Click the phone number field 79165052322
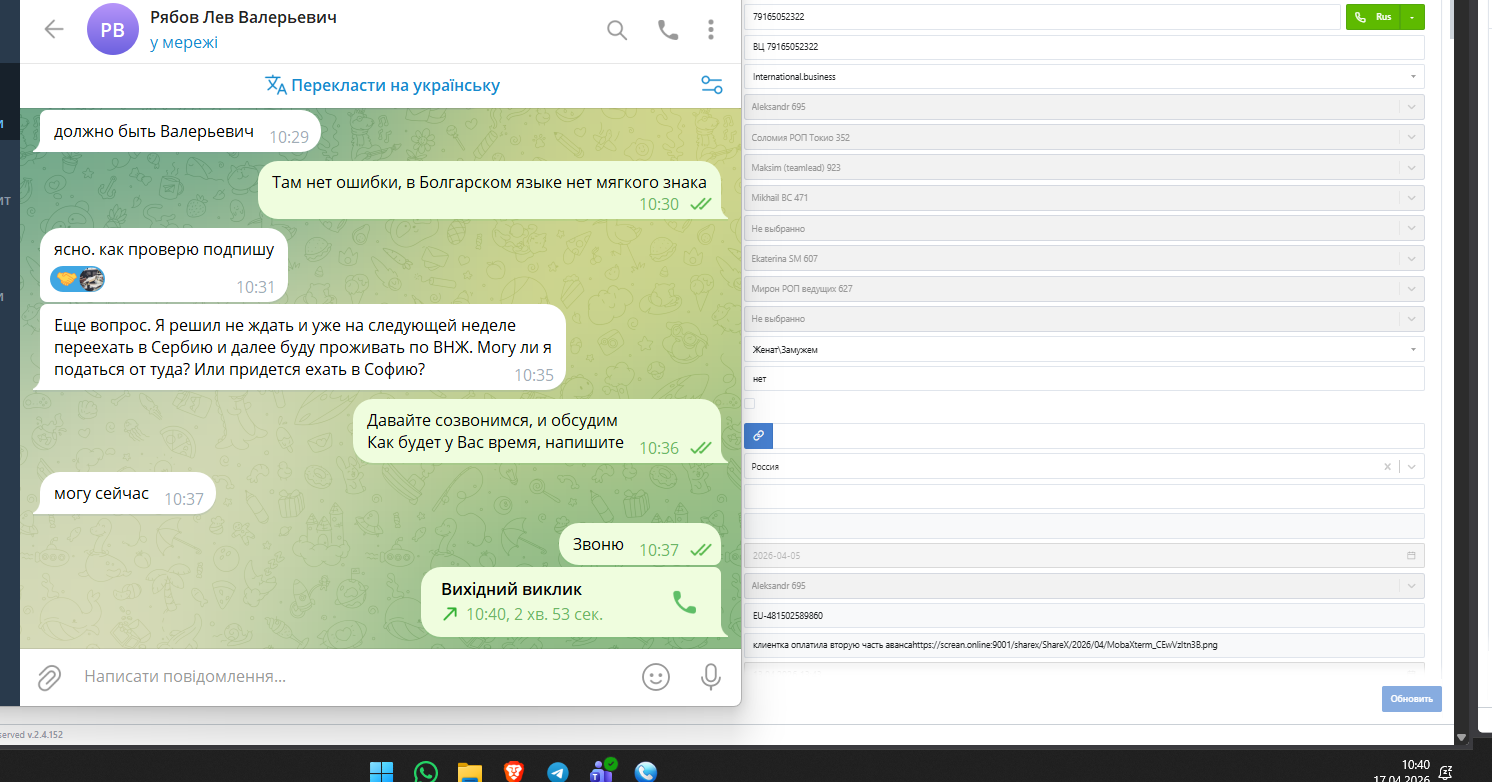1492x782 pixels. pos(1042,17)
